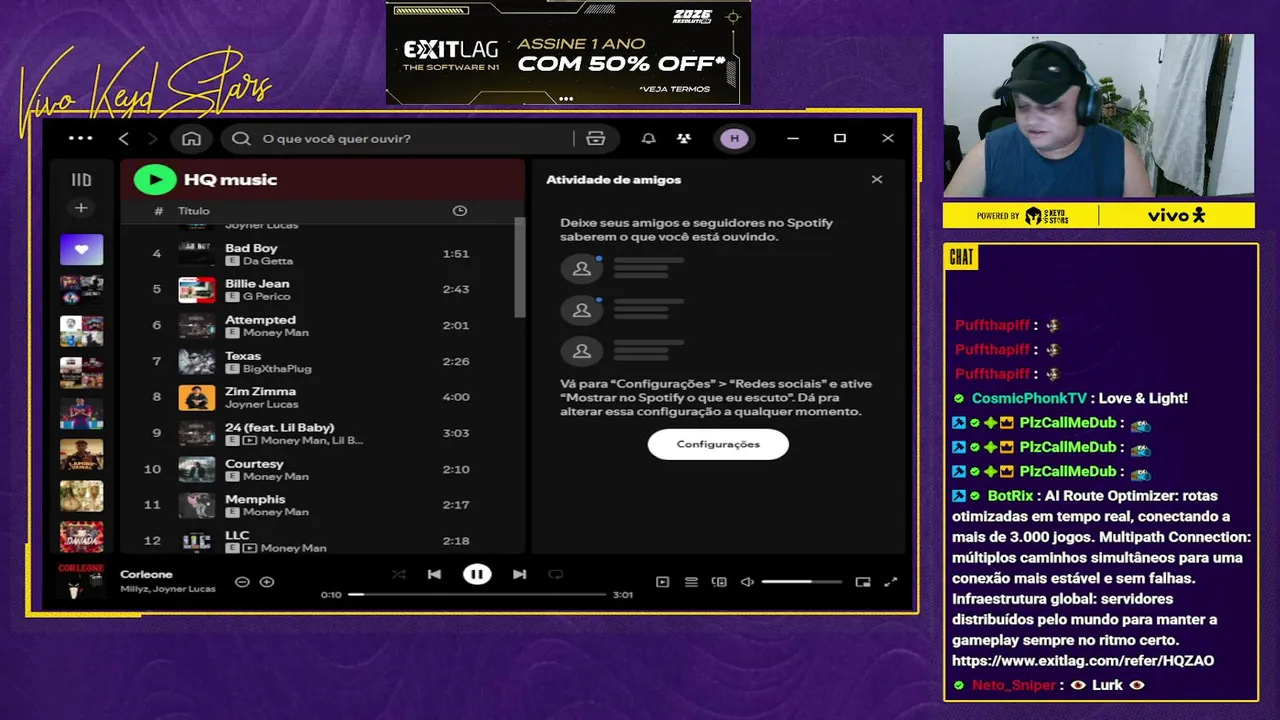Viewport: 1280px width, 720px height.
Task: Create a playlist with the plus icon
Action: click(81, 208)
